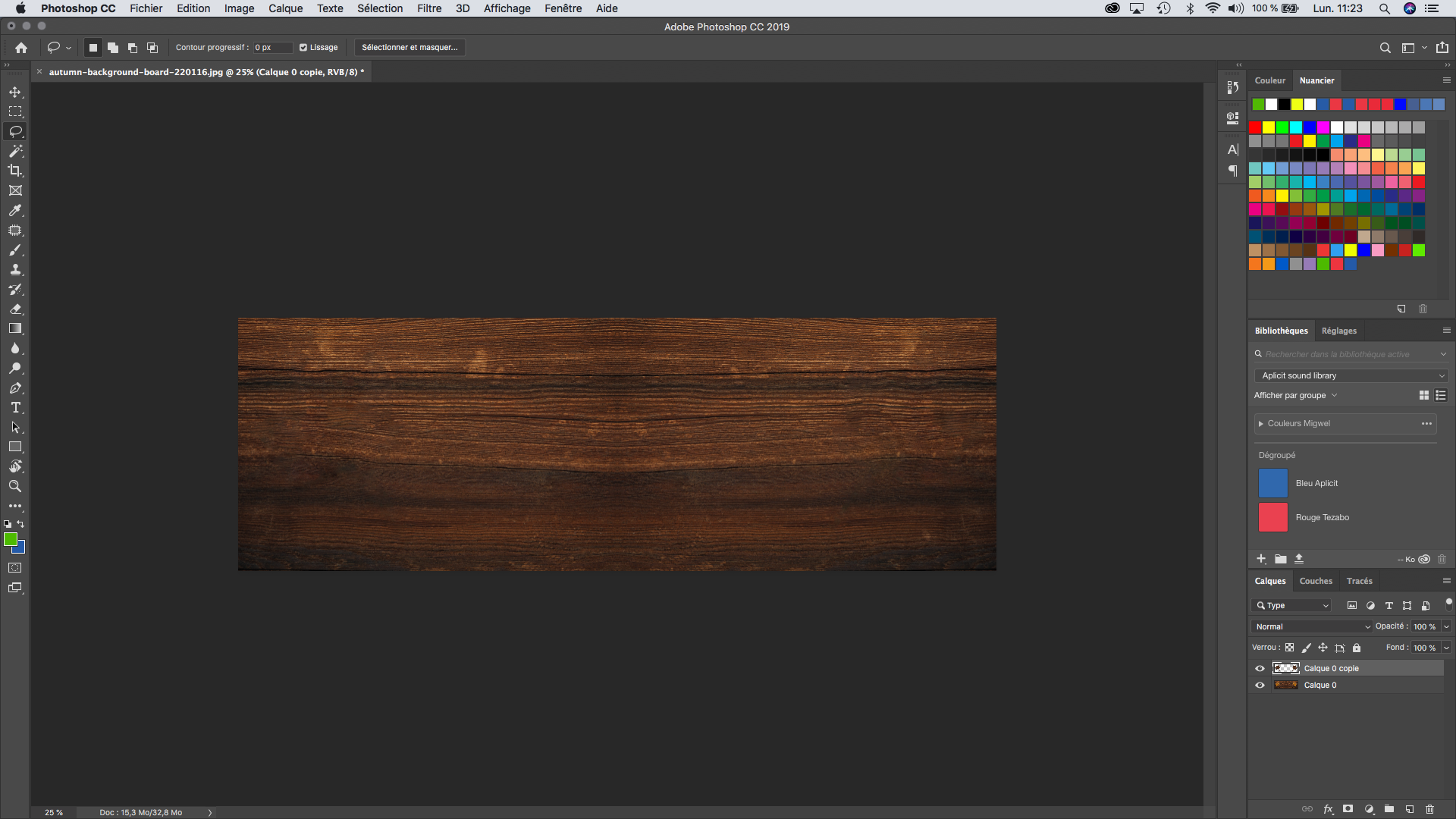This screenshot has height=819, width=1456.
Task: Select the Eraser tool
Action: click(15, 309)
